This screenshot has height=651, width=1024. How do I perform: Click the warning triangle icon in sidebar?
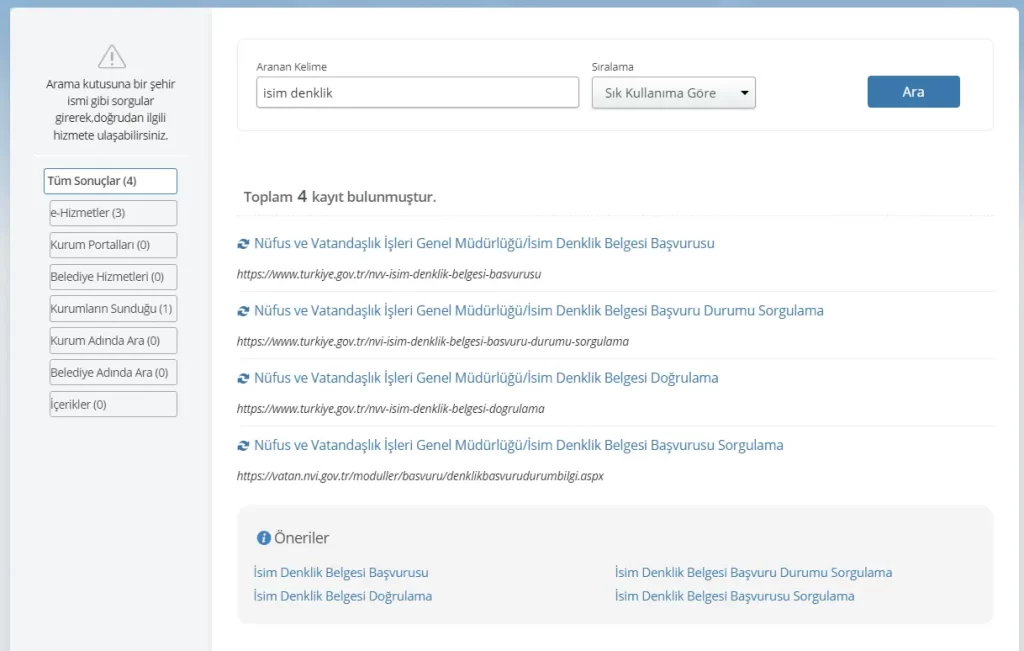pos(111,57)
